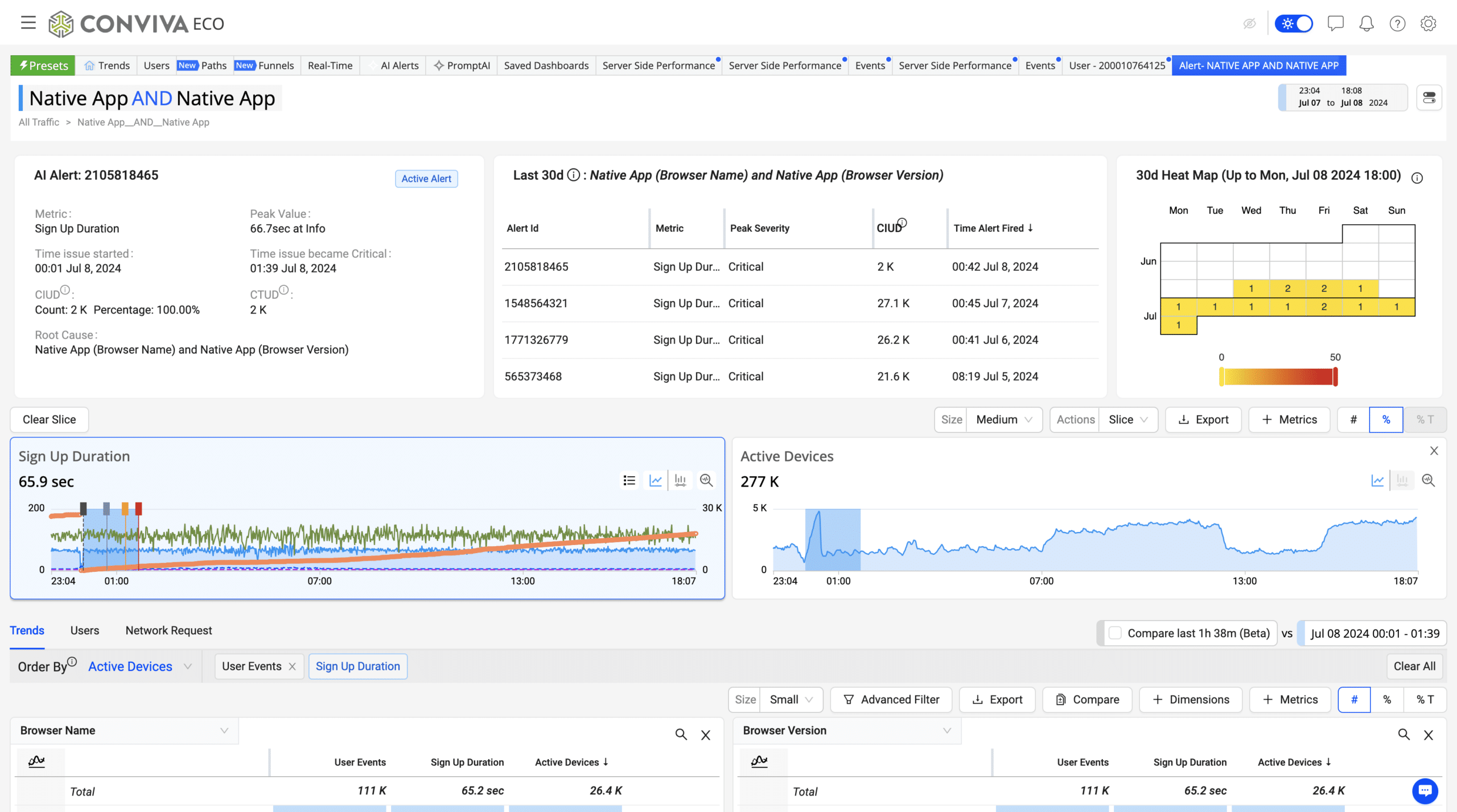1457x812 pixels.
Task: Click the upper + Metrics button
Action: pyautogui.click(x=1289, y=419)
